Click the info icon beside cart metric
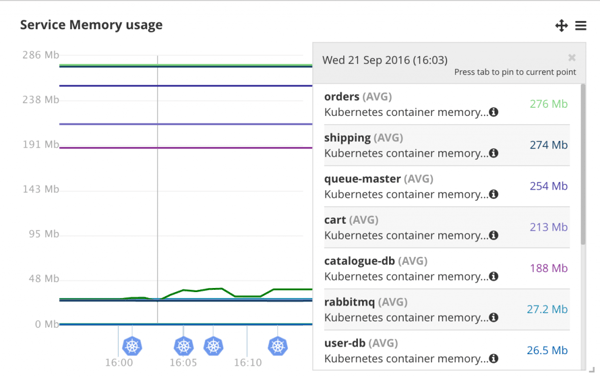600x377 pixels. point(494,235)
